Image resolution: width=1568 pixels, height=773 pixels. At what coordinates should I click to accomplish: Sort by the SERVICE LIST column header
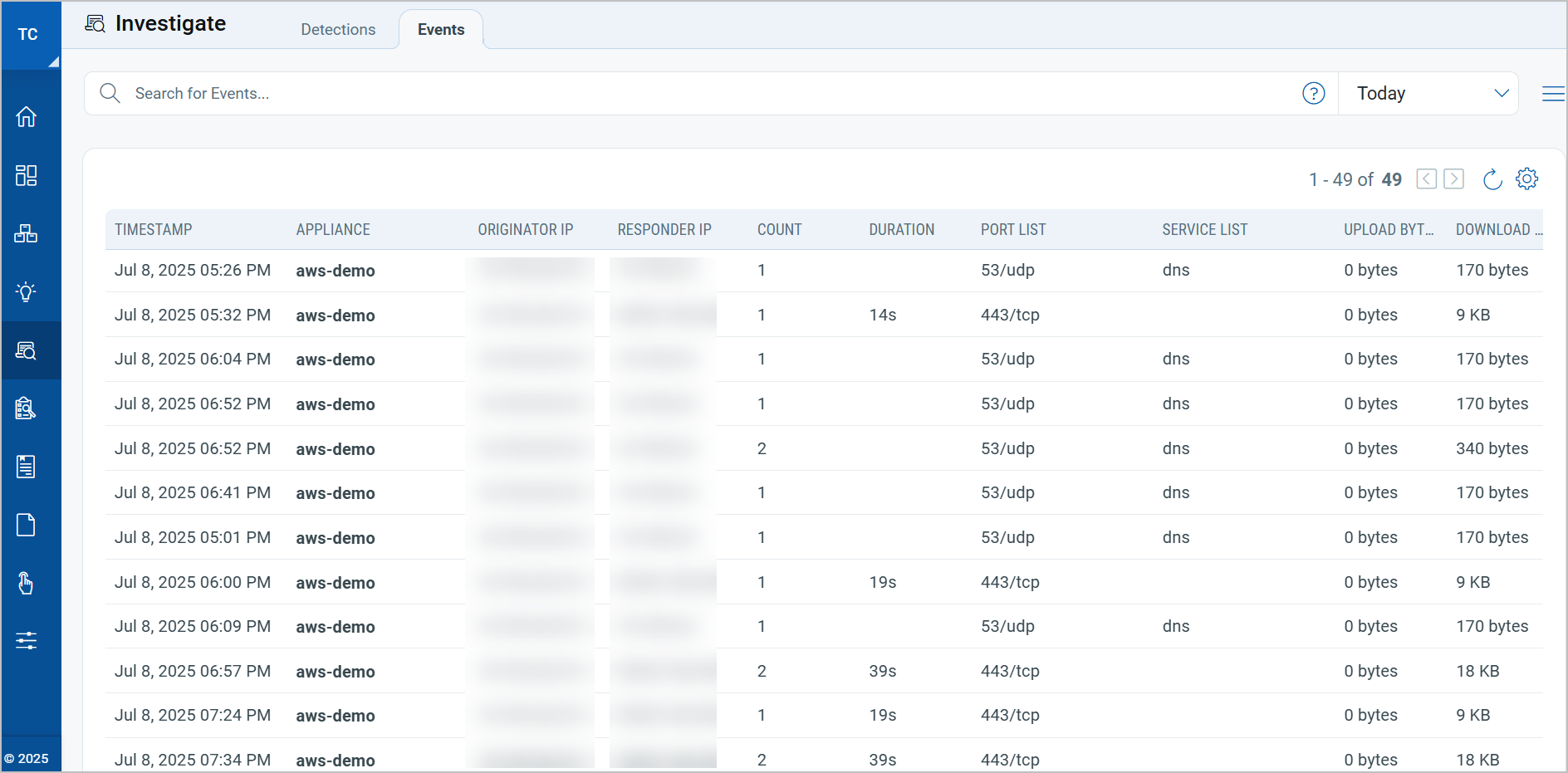1205,229
